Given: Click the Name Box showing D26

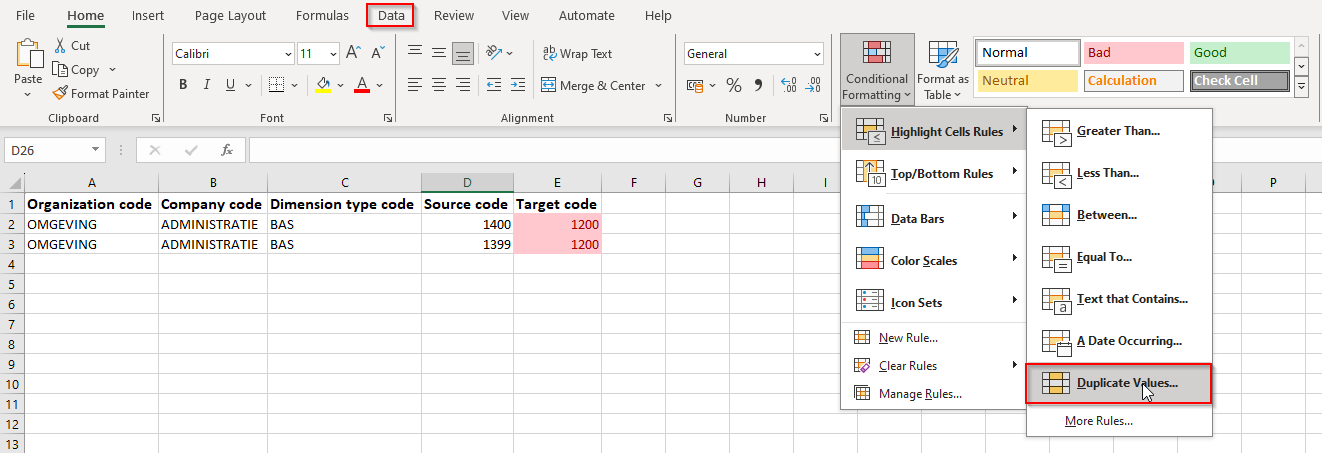Looking at the screenshot, I should [x=46, y=150].
